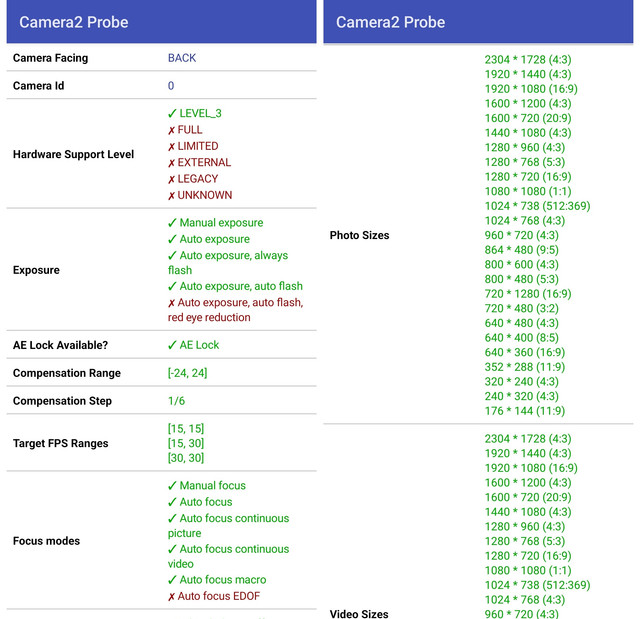The width and height of the screenshot is (640, 619).
Task: Select the 1/6 compensation step value
Action: [x=176, y=401]
